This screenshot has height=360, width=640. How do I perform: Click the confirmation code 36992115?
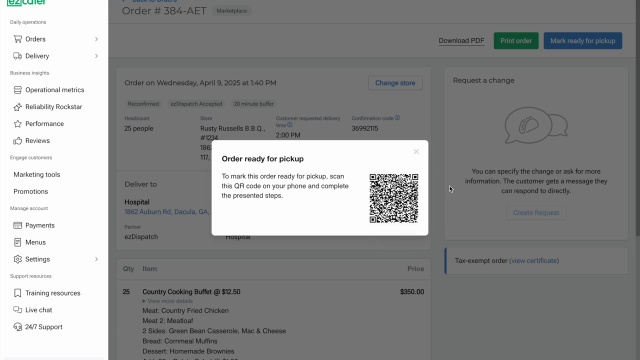pos(365,129)
